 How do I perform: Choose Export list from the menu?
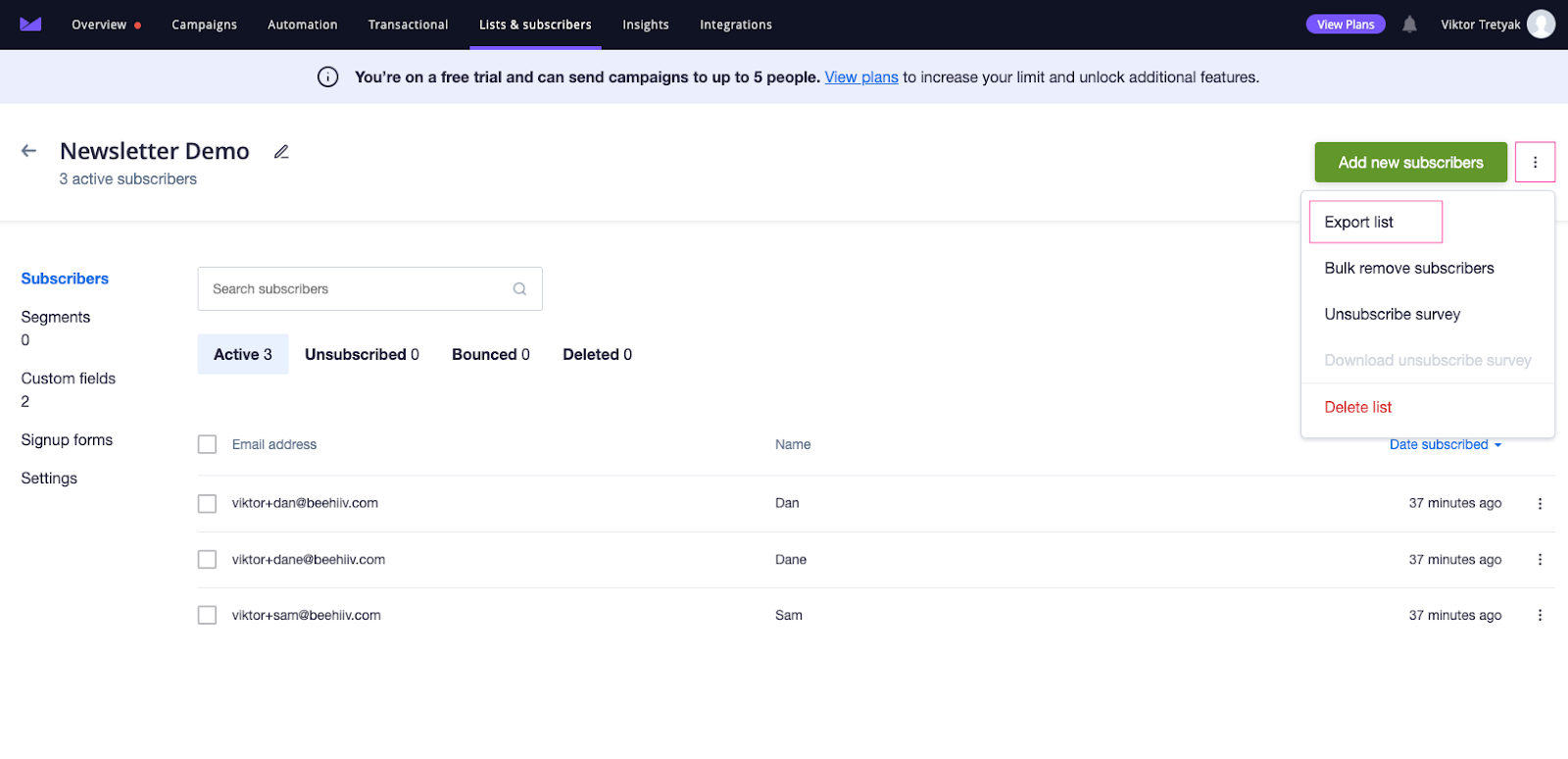pos(1359,223)
